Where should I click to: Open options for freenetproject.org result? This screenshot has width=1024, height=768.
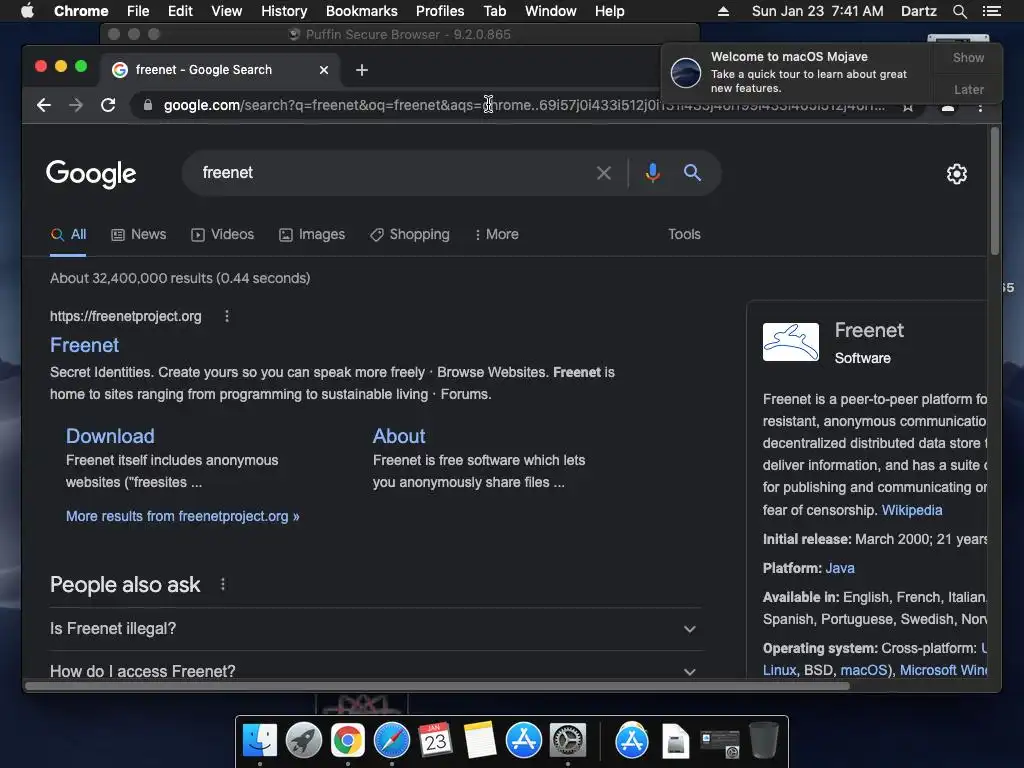(227, 316)
